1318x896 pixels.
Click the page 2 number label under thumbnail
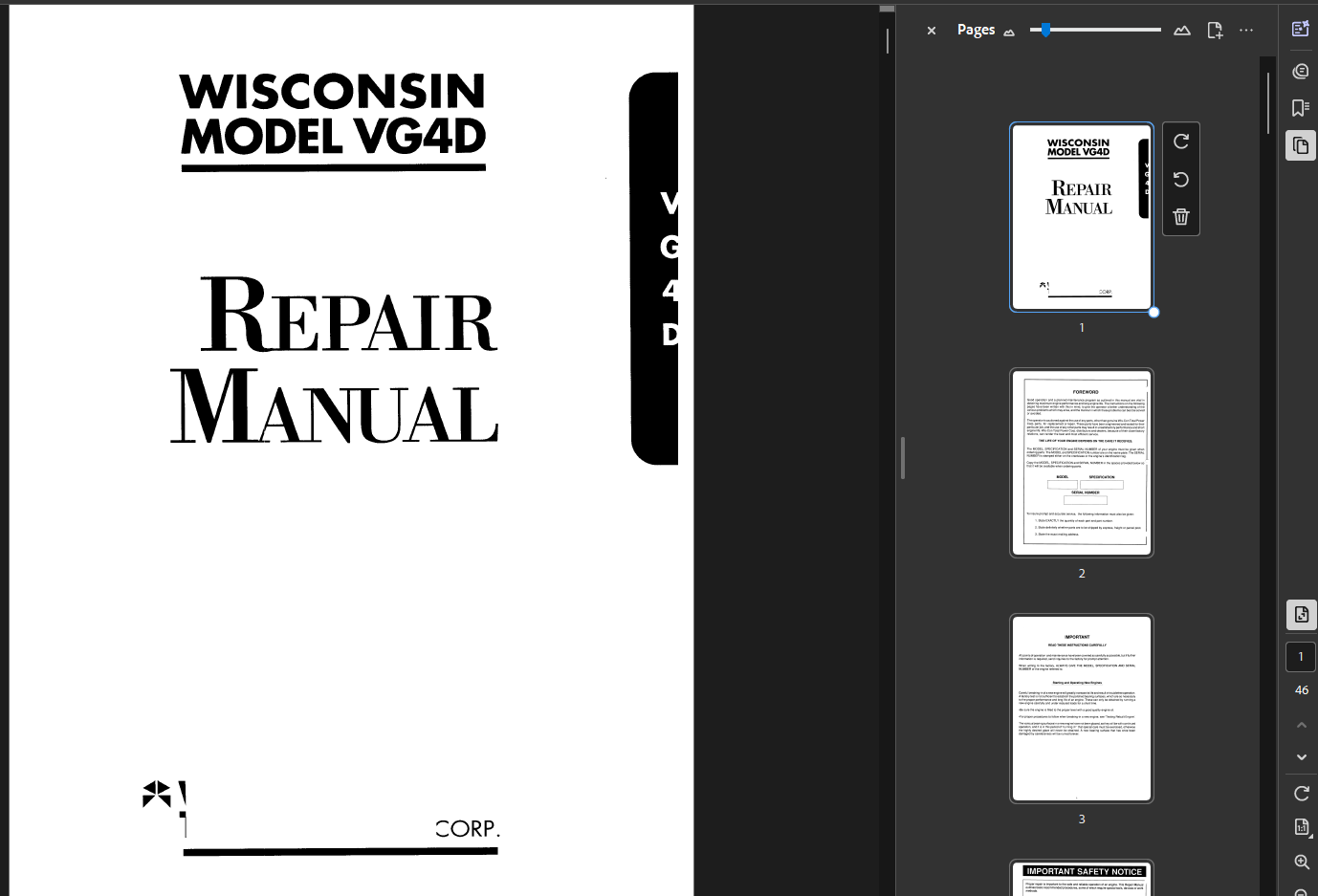point(1082,574)
